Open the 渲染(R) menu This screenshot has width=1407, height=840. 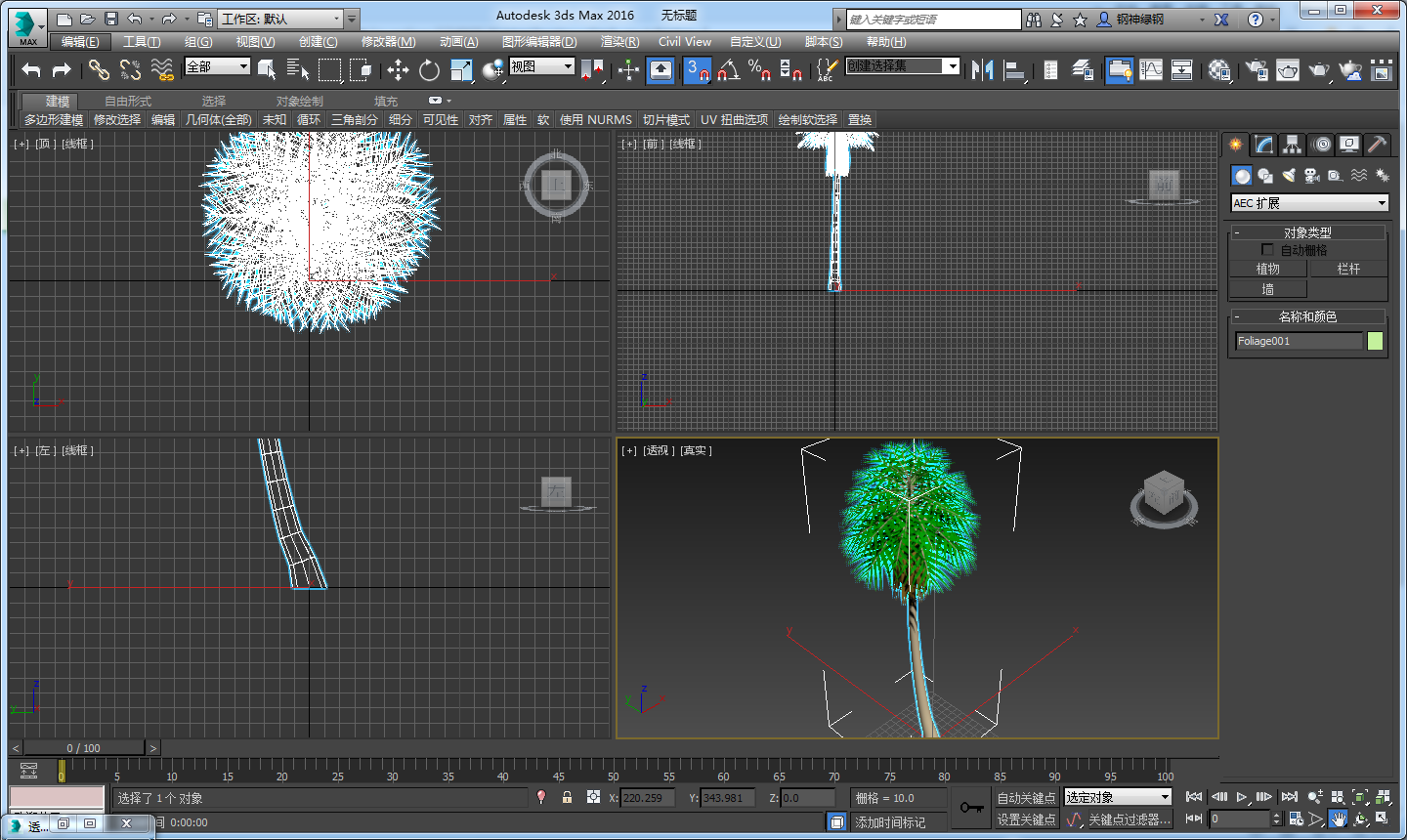pos(619,41)
